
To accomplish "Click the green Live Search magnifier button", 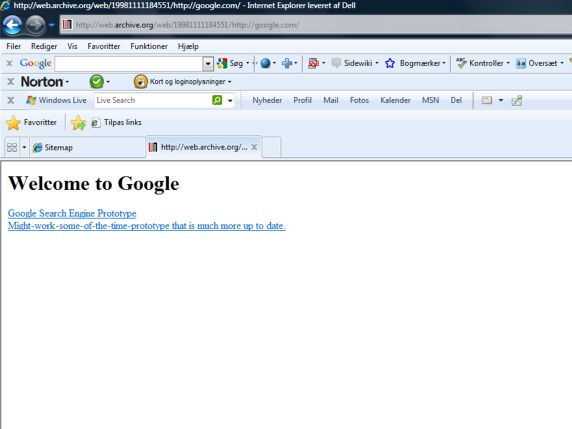I will point(217,100).
